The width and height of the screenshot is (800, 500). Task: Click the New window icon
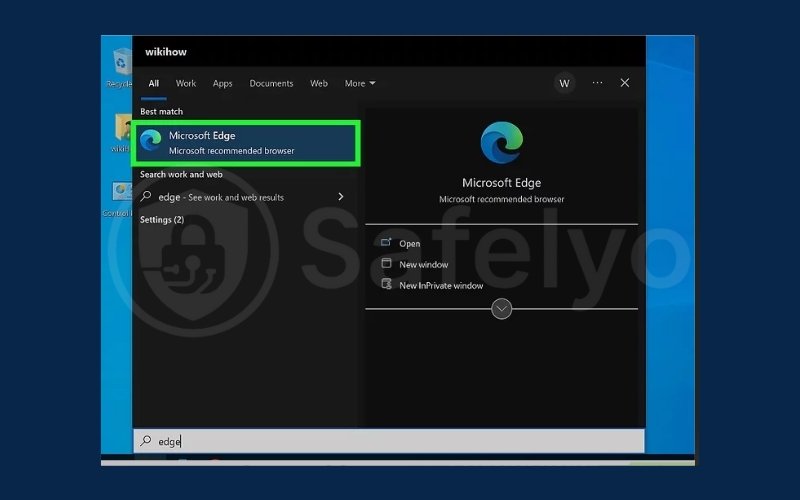point(386,263)
